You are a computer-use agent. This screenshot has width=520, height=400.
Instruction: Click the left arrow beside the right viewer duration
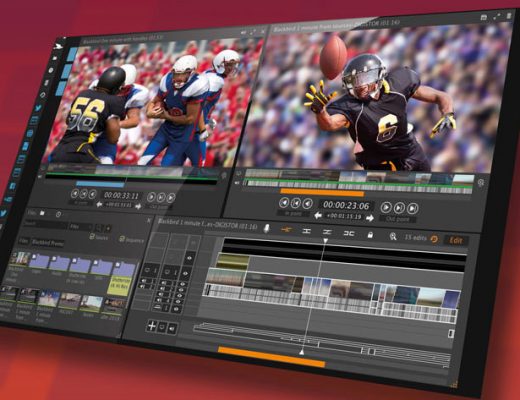coord(318,215)
